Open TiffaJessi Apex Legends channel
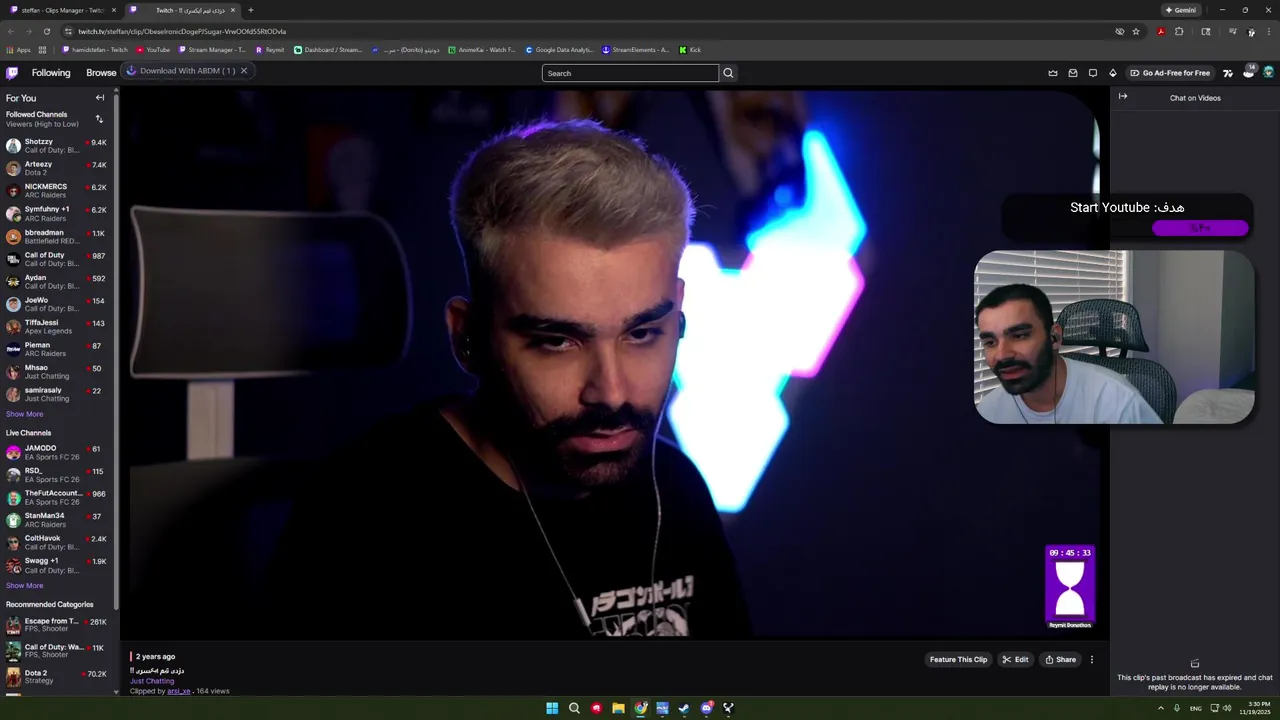1280x720 pixels. pos(57,327)
